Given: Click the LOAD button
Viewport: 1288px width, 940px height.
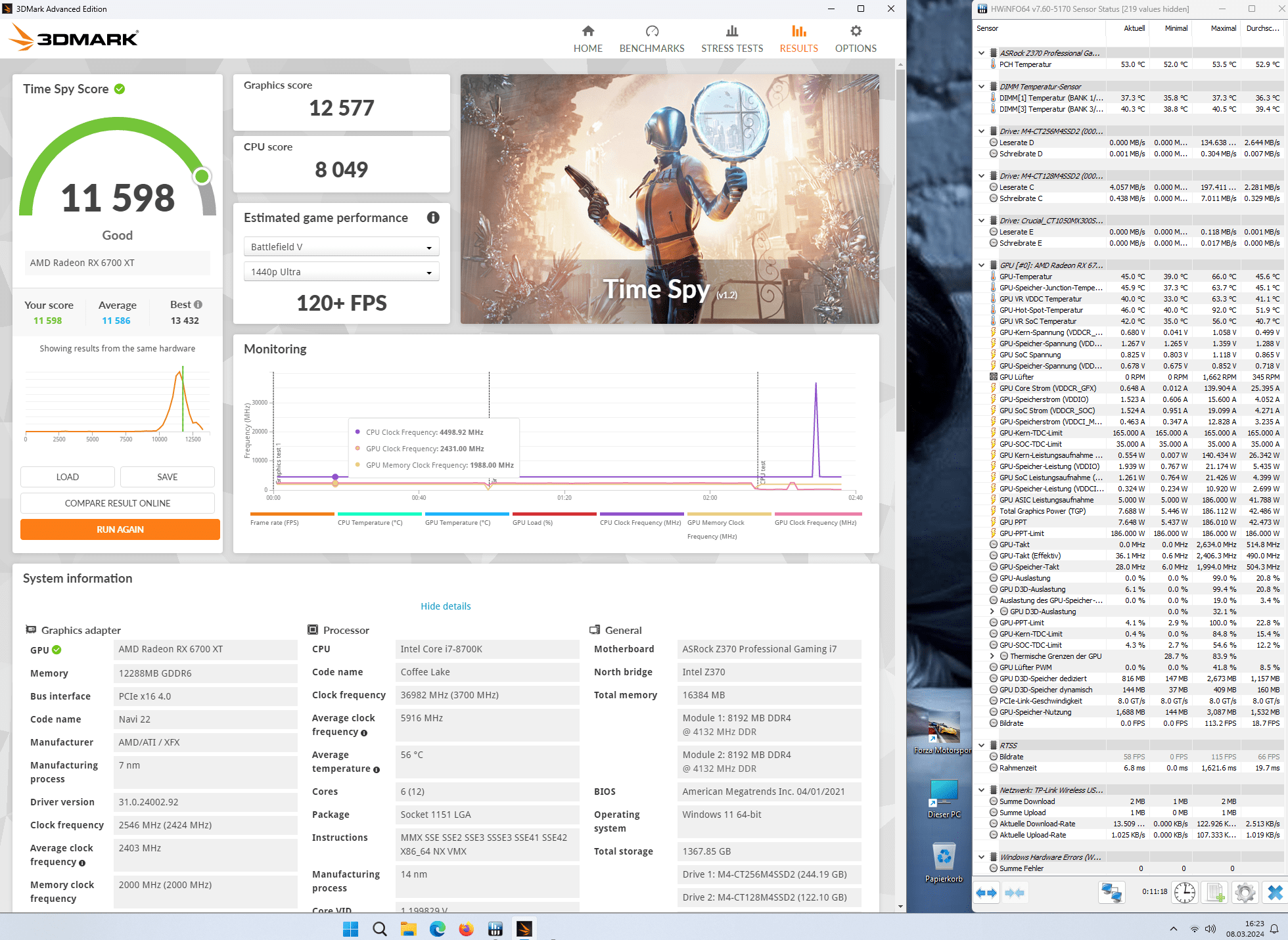Looking at the screenshot, I should 68,477.
